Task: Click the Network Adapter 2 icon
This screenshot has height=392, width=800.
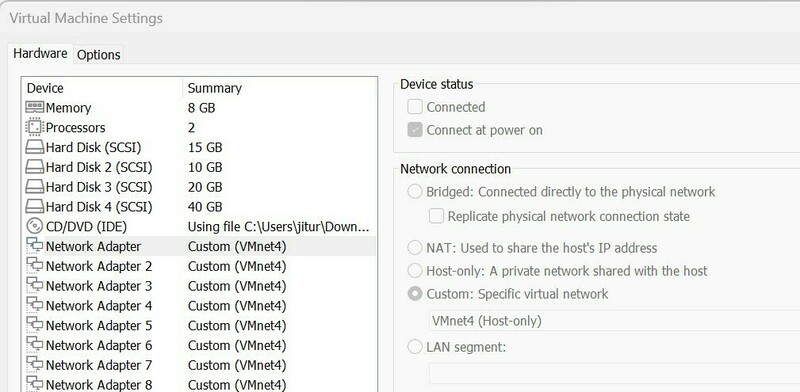Action: tap(35, 265)
